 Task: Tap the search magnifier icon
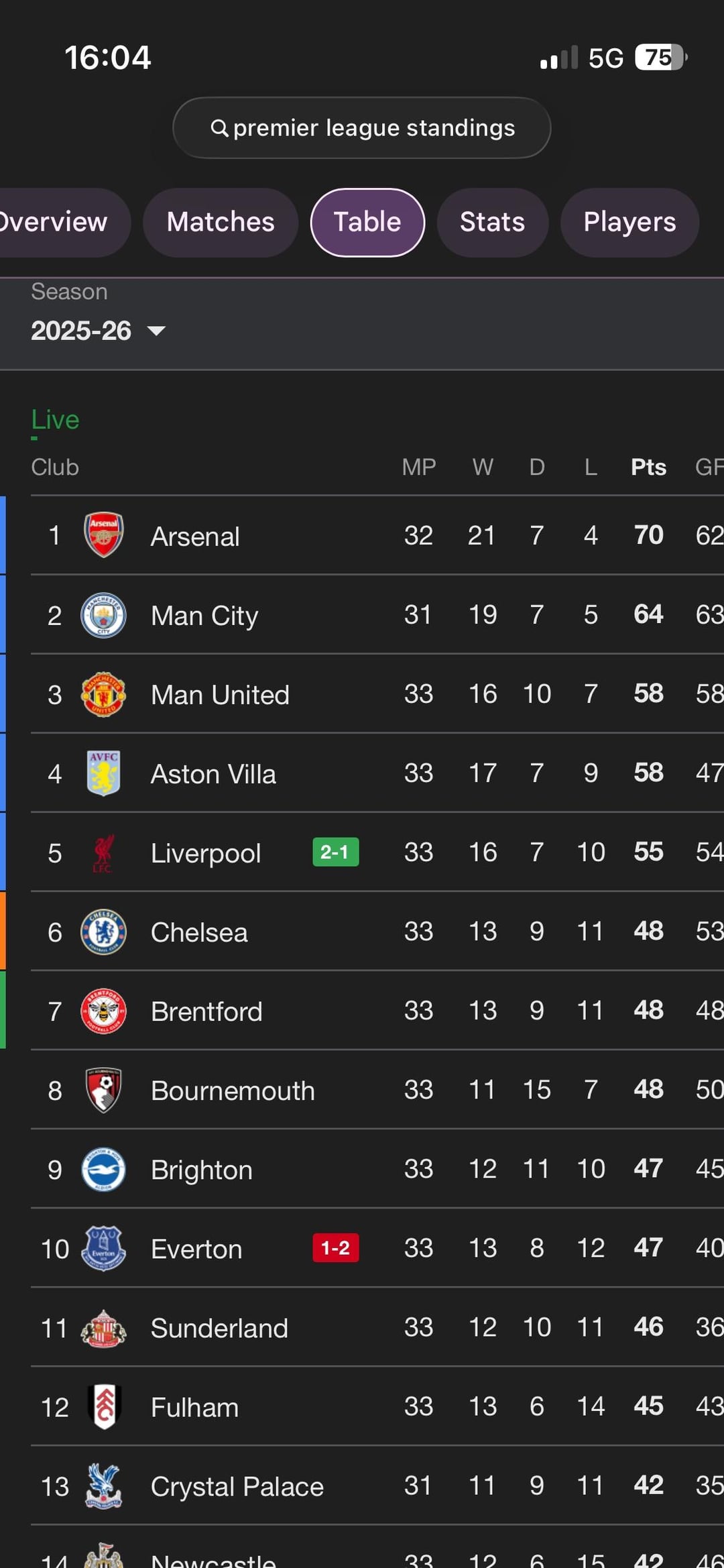tap(219, 127)
